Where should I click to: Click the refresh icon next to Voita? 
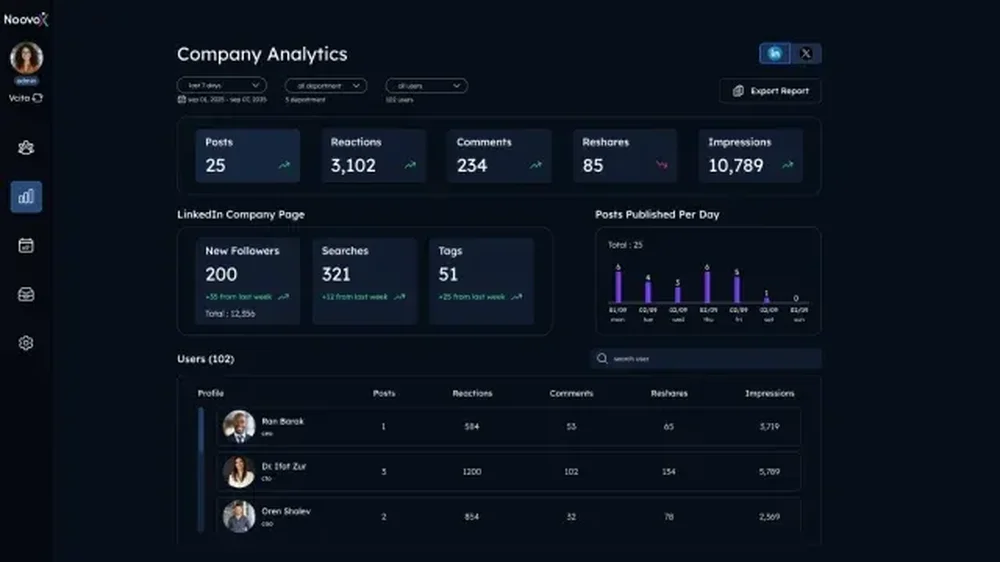pyautogui.click(x=38, y=98)
